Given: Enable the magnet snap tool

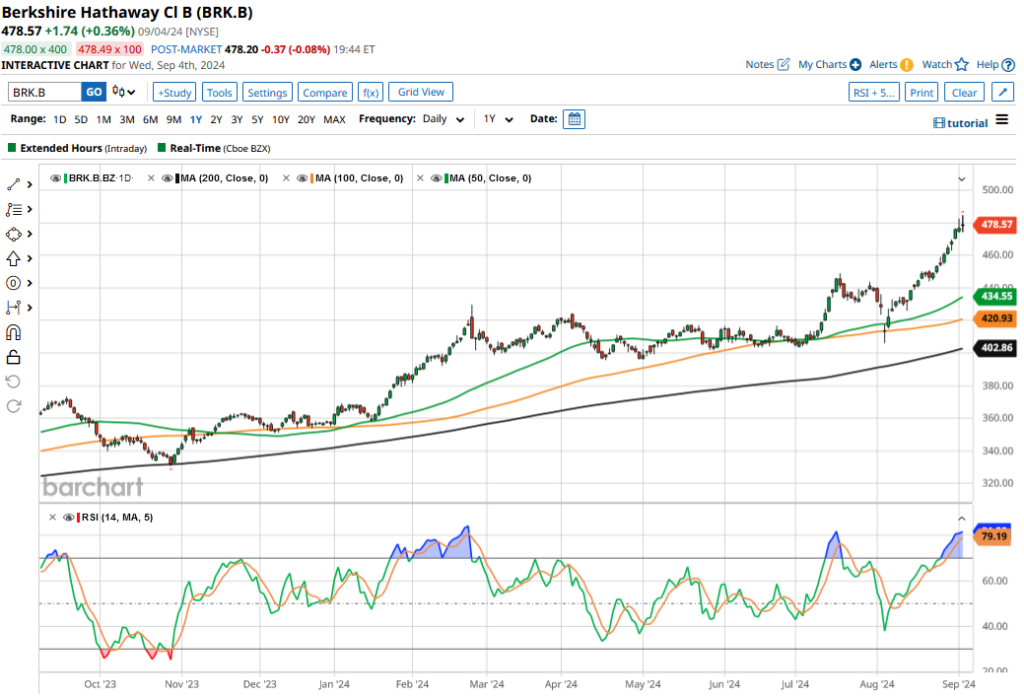Looking at the screenshot, I should 14,333.
